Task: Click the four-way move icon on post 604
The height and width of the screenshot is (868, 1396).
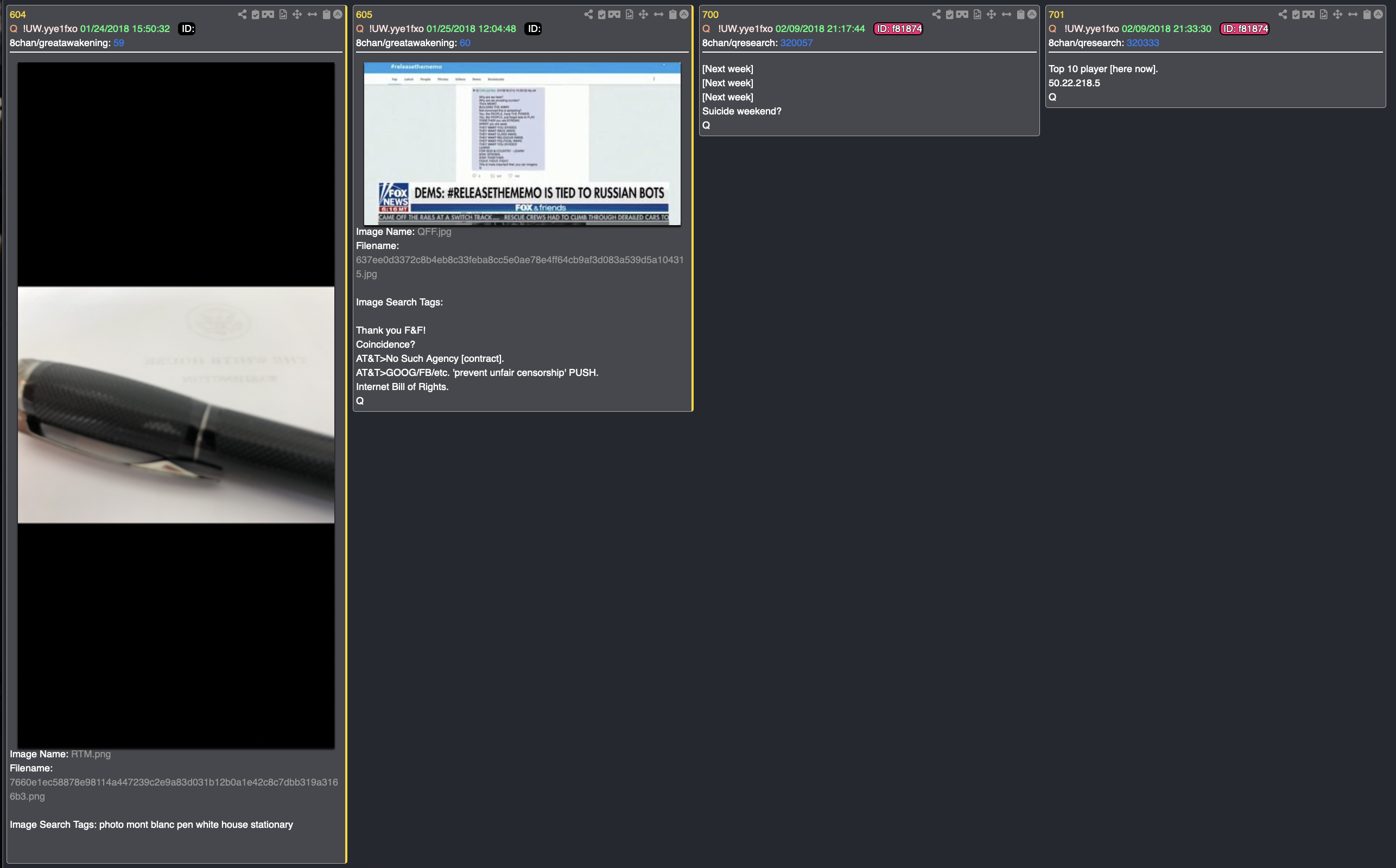Action: click(x=297, y=14)
